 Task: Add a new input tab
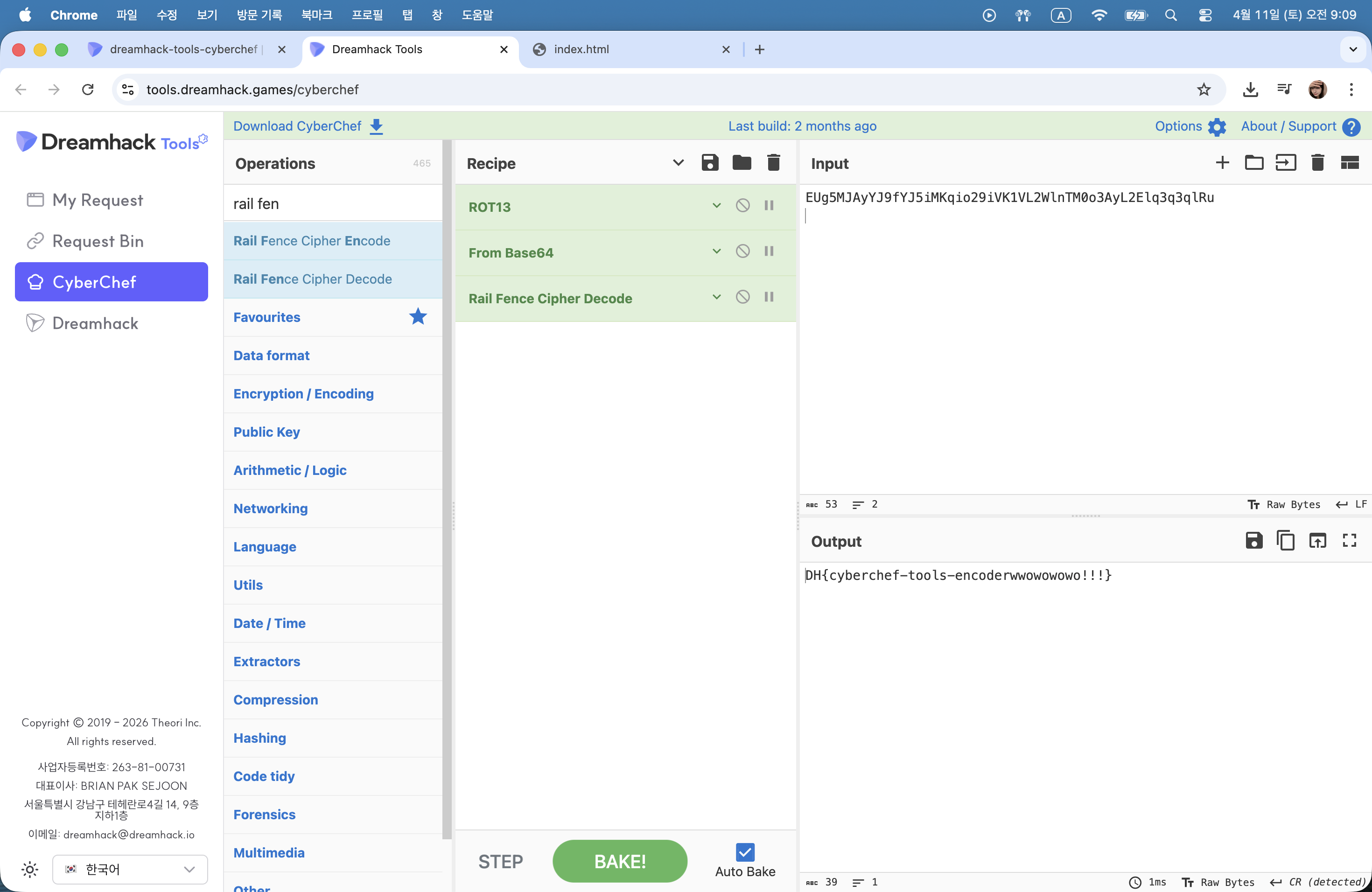pyautogui.click(x=1222, y=163)
